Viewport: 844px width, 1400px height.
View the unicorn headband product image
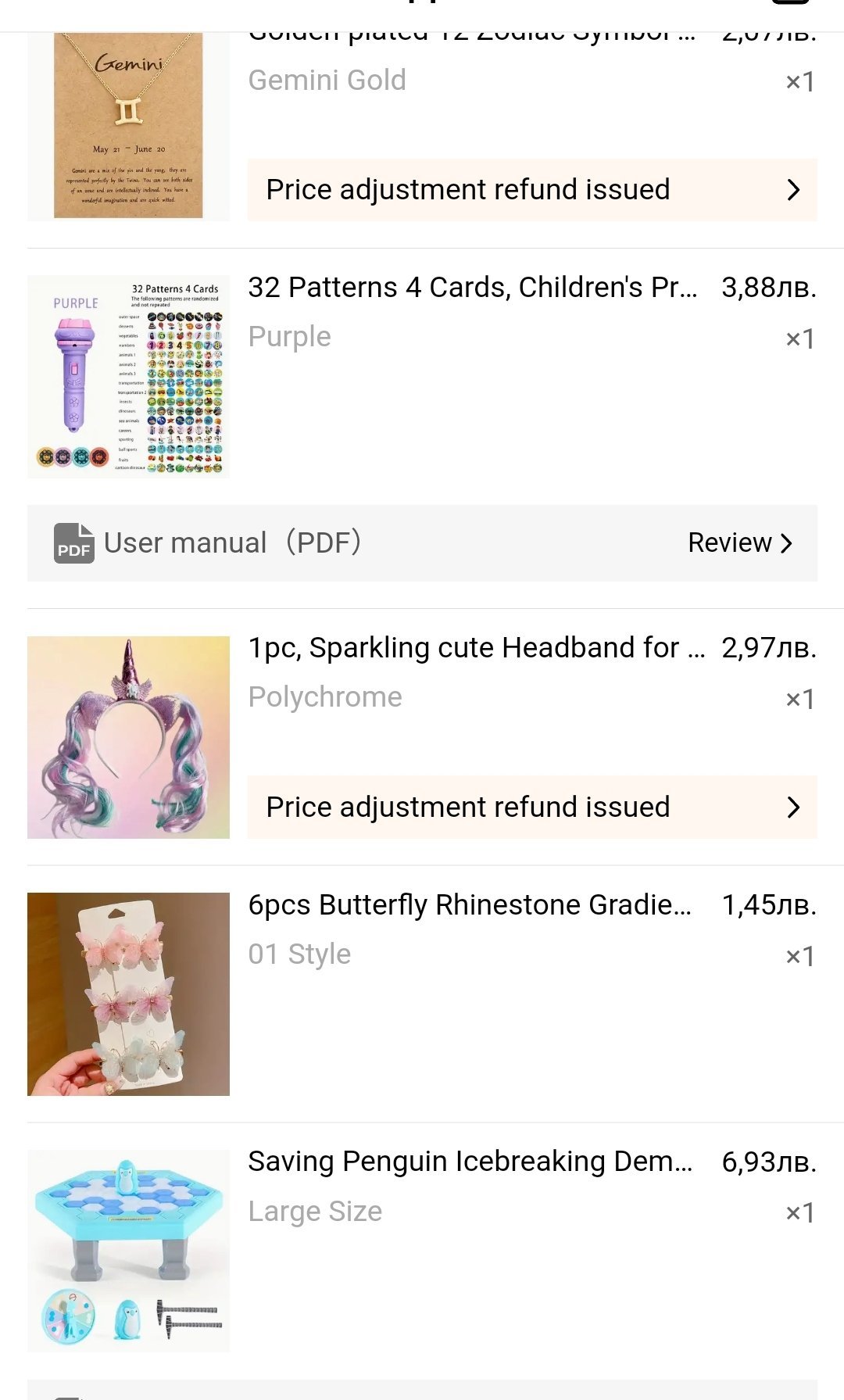click(x=128, y=737)
